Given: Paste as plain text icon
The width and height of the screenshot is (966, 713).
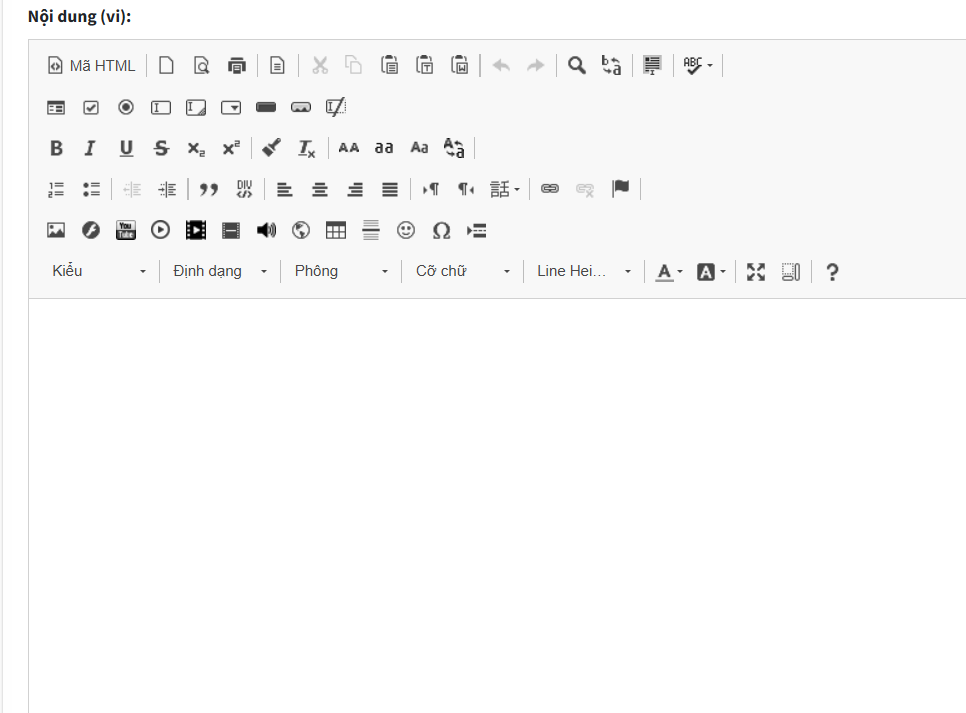Looking at the screenshot, I should [424, 65].
